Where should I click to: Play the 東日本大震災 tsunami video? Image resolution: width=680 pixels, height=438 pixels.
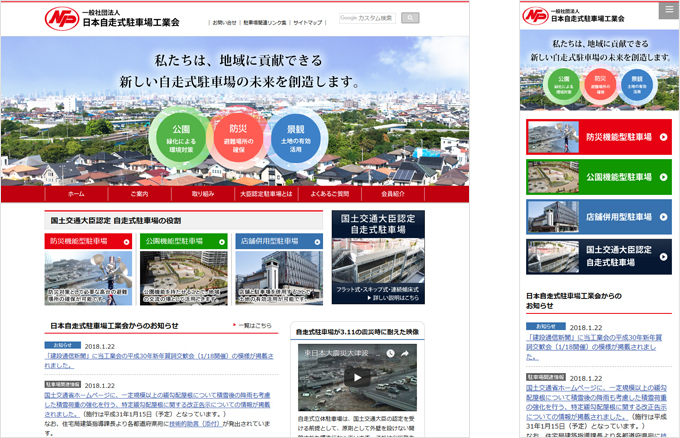356,378
